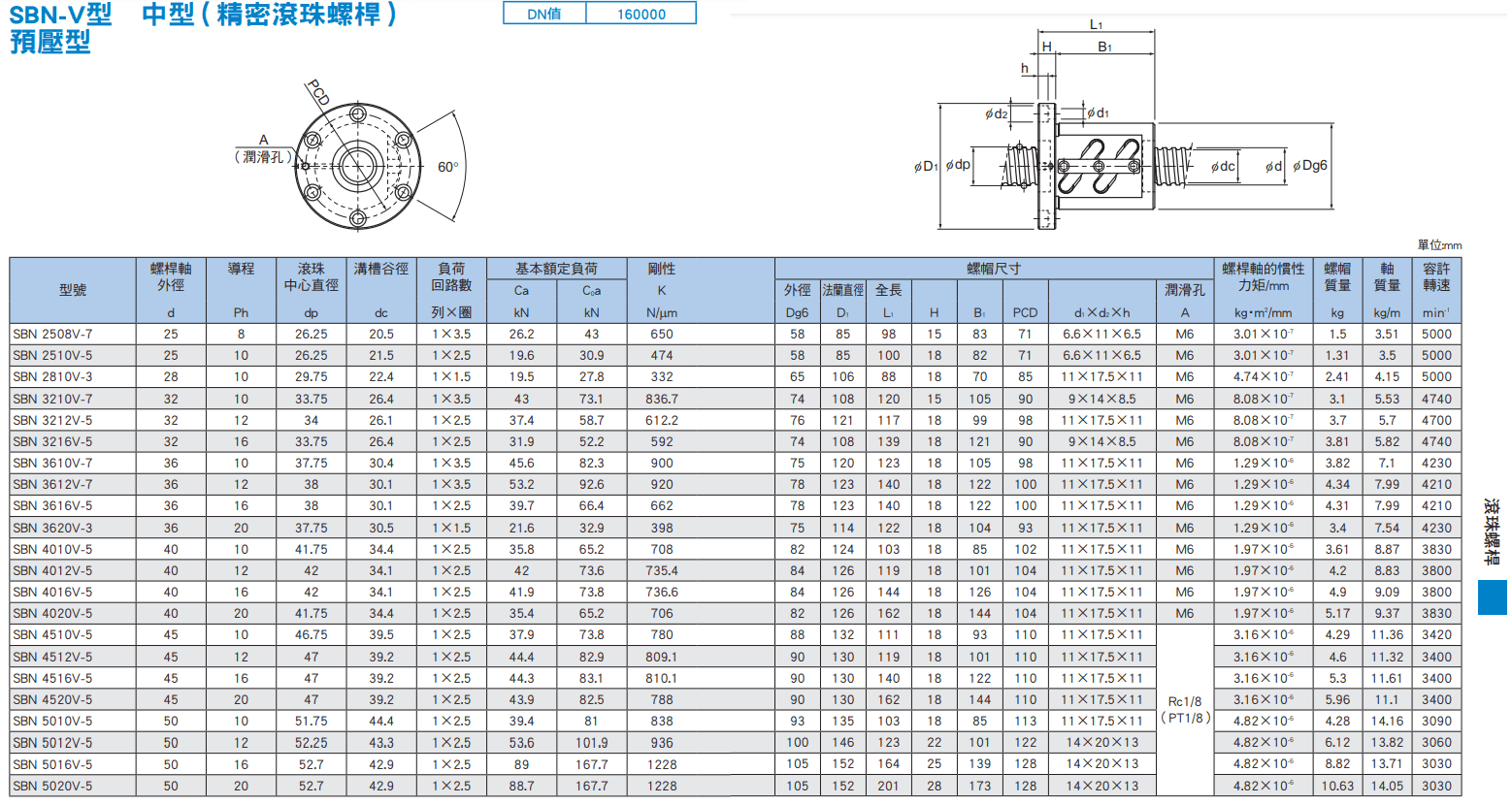Select model row SBN 3612V-7
This screenshot has width=1512, height=805.
(x=736, y=484)
